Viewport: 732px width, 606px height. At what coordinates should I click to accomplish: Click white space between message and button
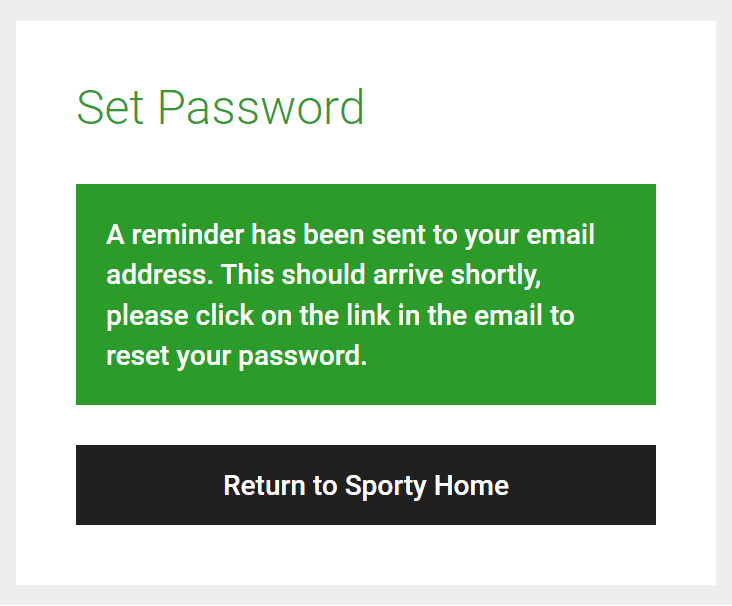pyautogui.click(x=366, y=425)
